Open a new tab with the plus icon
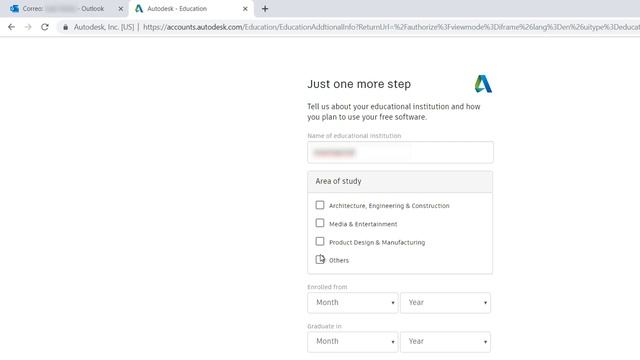The image size is (640, 360). click(x=265, y=9)
